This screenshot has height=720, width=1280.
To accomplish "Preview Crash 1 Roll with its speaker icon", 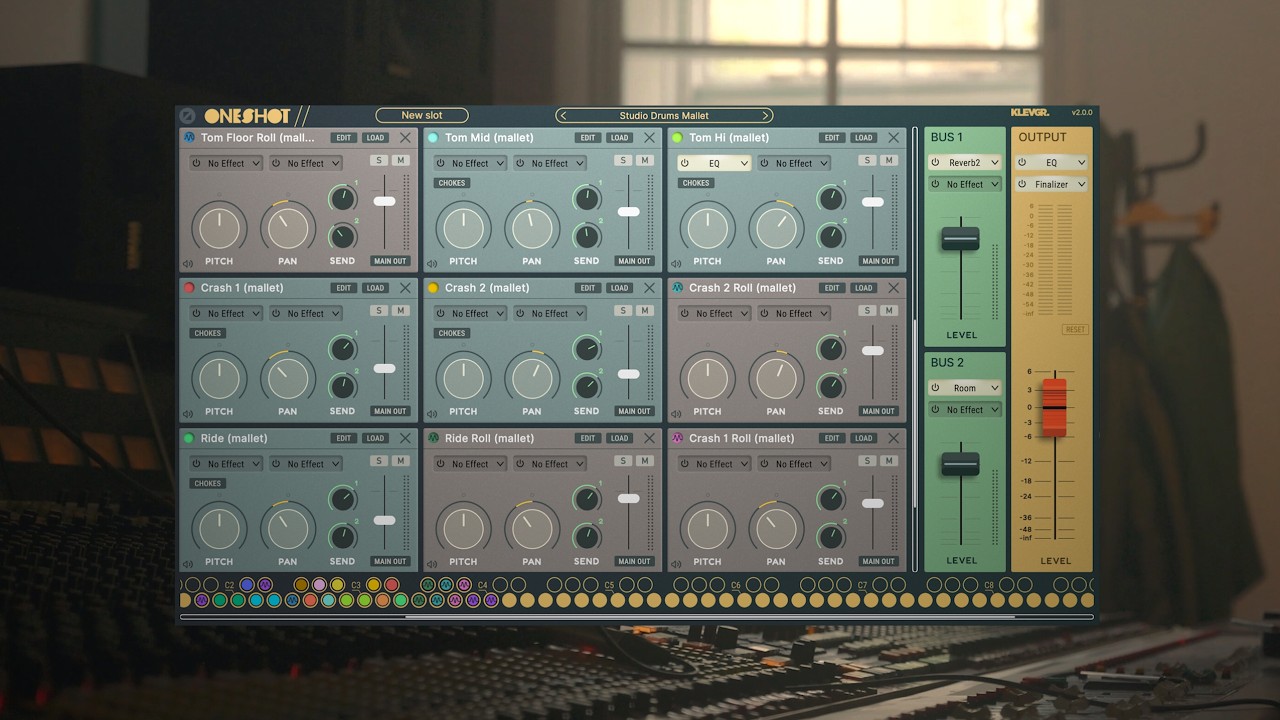I will (676, 565).
